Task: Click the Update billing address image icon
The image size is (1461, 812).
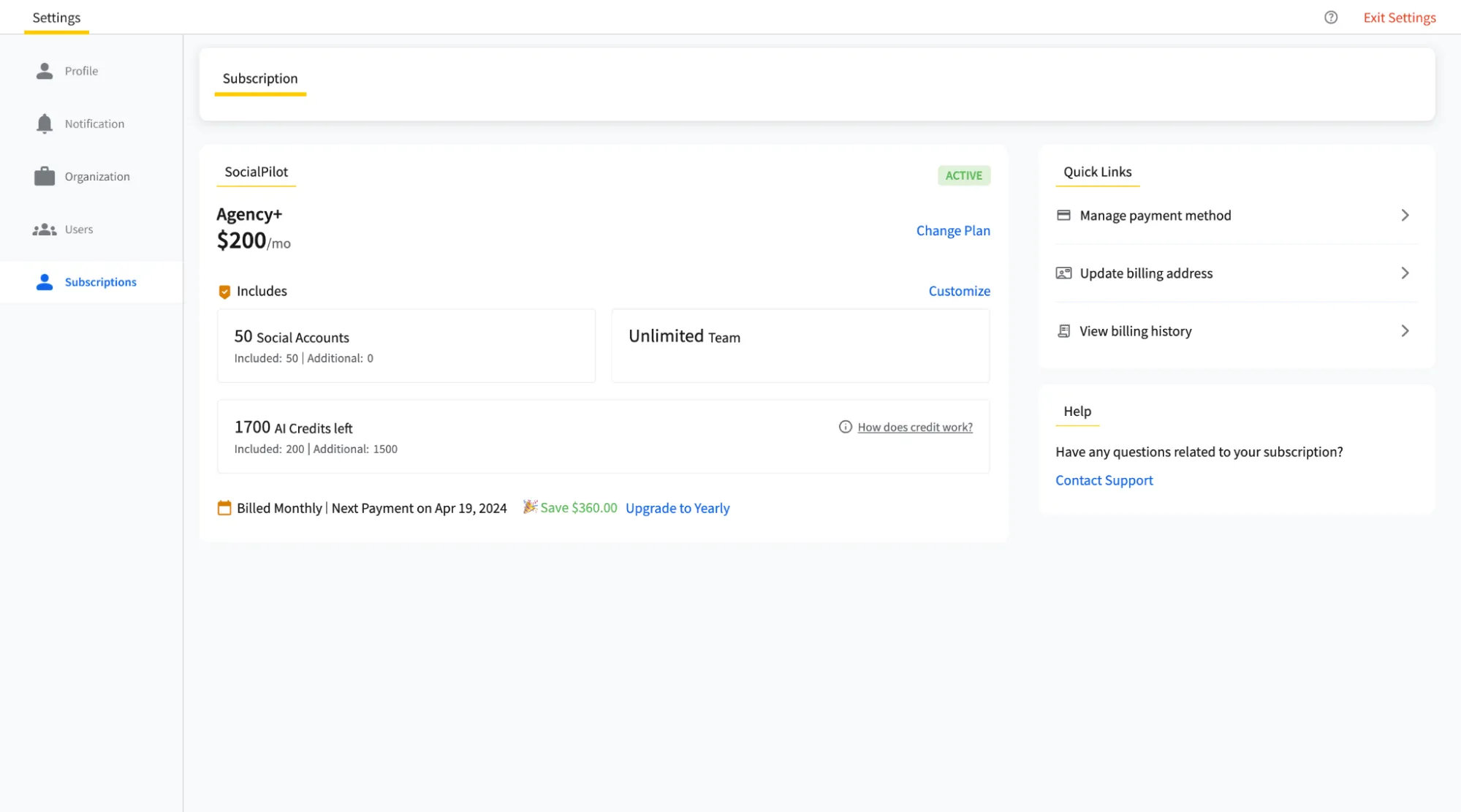Action: [x=1063, y=273]
